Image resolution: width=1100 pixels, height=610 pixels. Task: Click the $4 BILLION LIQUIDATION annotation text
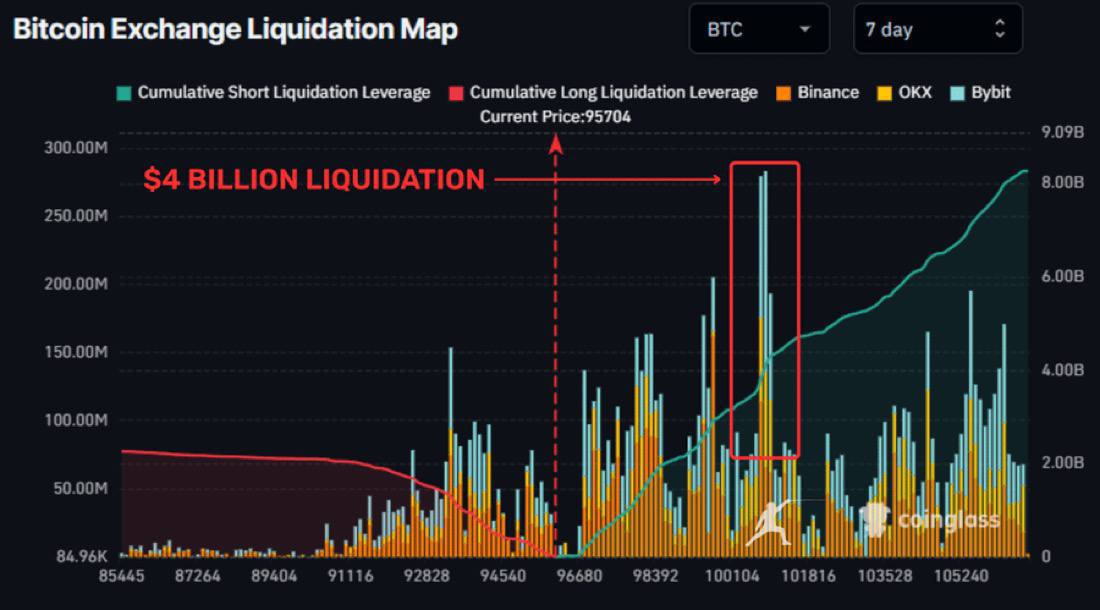click(x=314, y=180)
